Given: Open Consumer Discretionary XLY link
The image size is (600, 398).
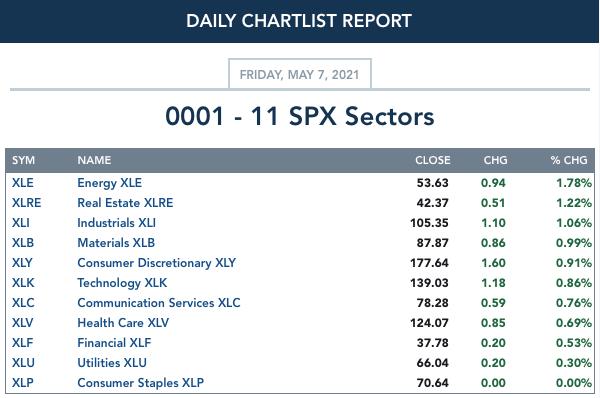Looking at the screenshot, I should (157, 263).
